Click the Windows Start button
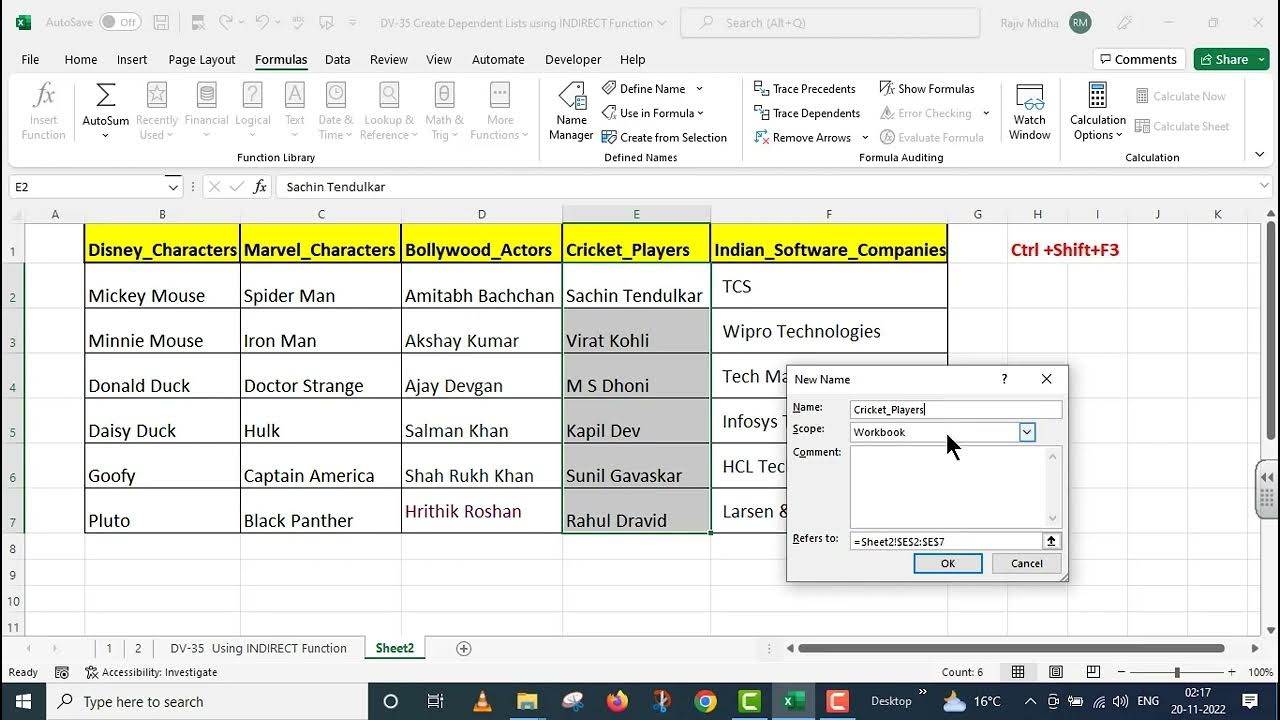The width and height of the screenshot is (1280, 720). 23,701
